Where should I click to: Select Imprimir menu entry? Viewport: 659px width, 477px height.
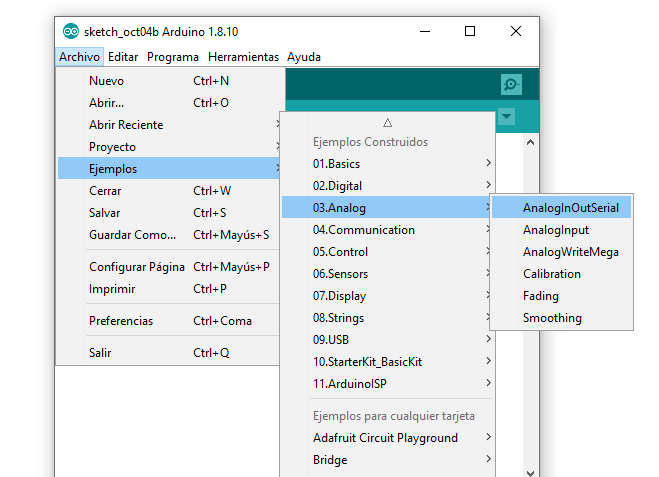click(x=169, y=289)
